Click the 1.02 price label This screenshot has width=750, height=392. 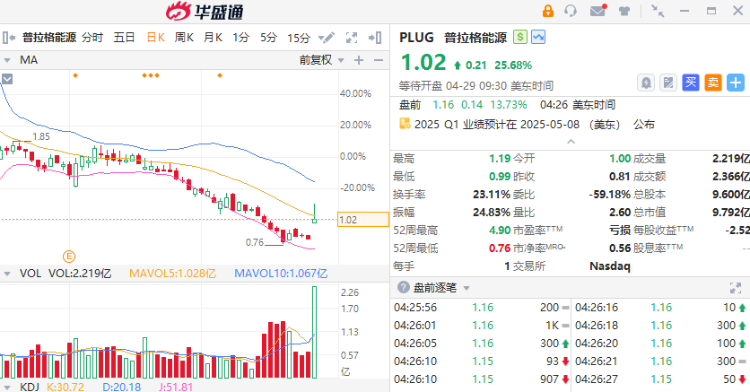(x=363, y=219)
